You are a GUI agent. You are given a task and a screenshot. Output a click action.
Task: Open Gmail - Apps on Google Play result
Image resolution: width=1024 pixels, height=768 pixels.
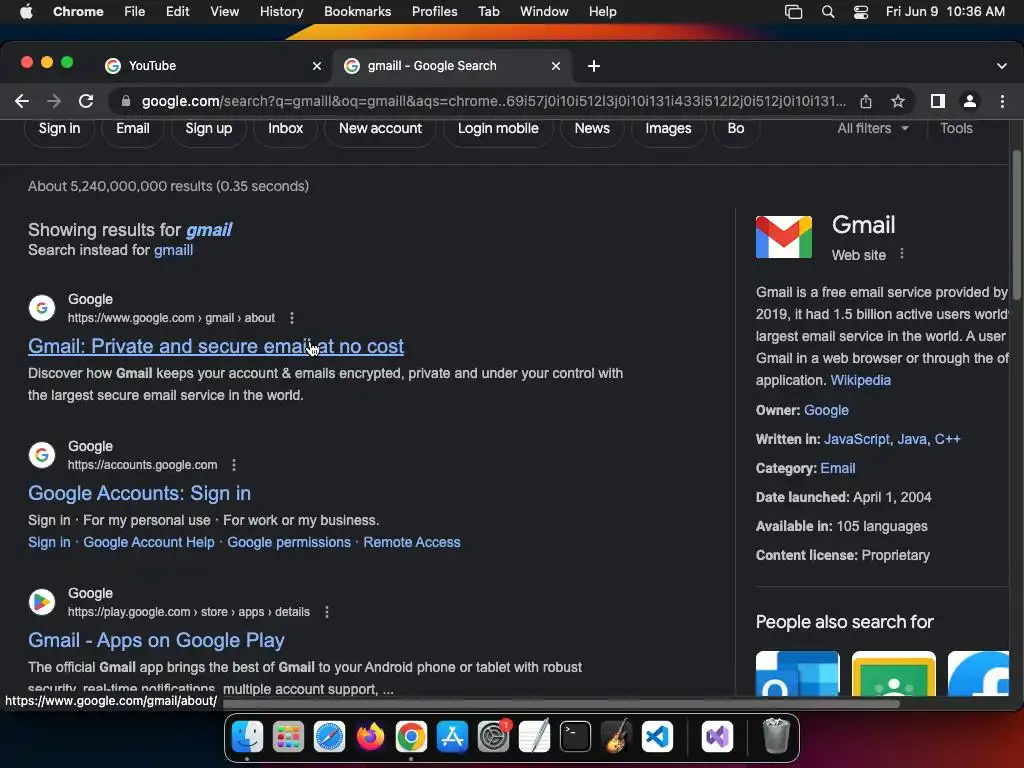pos(156,640)
